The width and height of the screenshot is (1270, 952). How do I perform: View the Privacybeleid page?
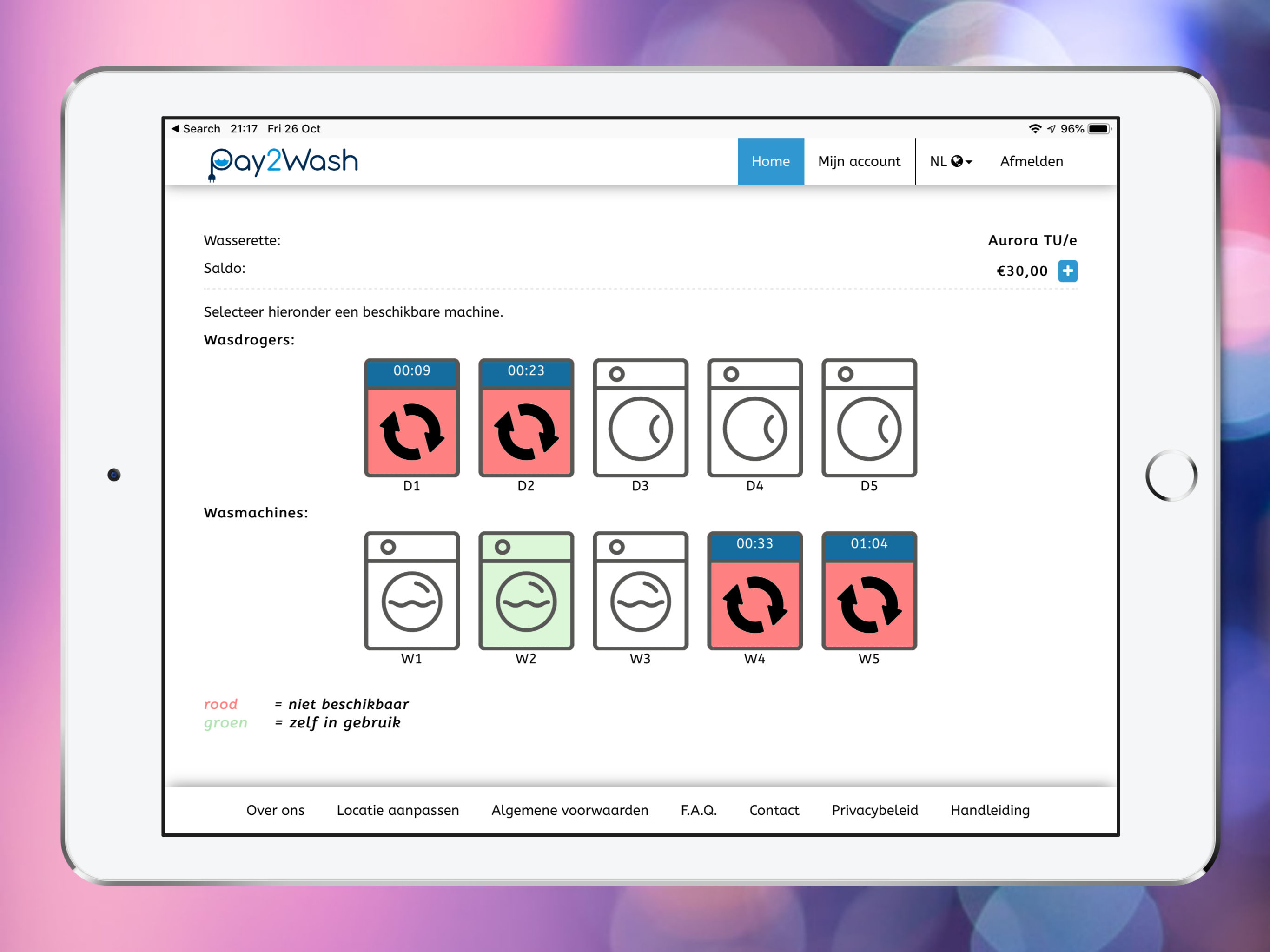(x=874, y=810)
